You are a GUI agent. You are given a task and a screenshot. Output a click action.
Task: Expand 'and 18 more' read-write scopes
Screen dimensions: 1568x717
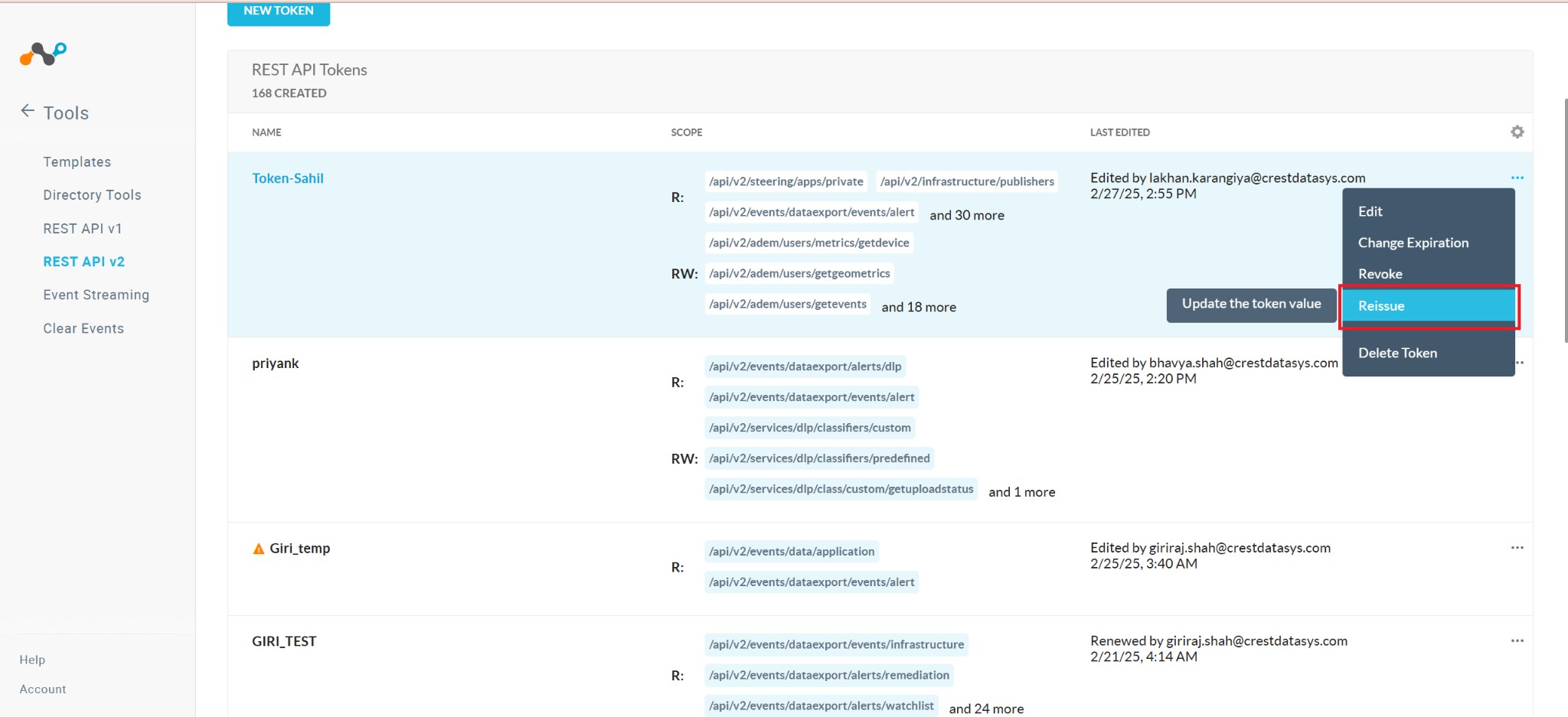tap(919, 307)
